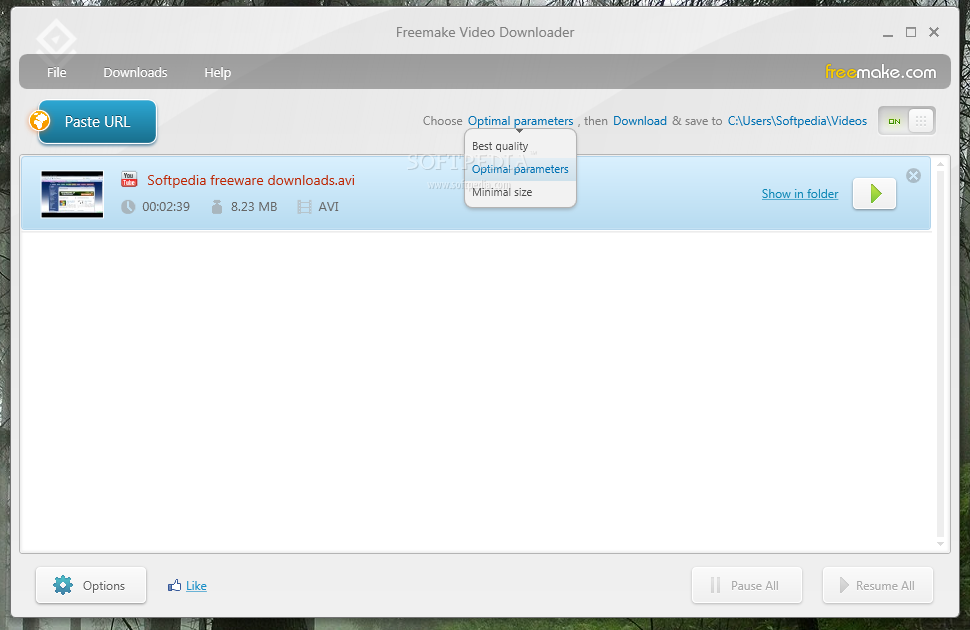Viewport: 970px width, 630px height.
Task: Expand the Optimal parameters dropdown
Action: tap(520, 121)
